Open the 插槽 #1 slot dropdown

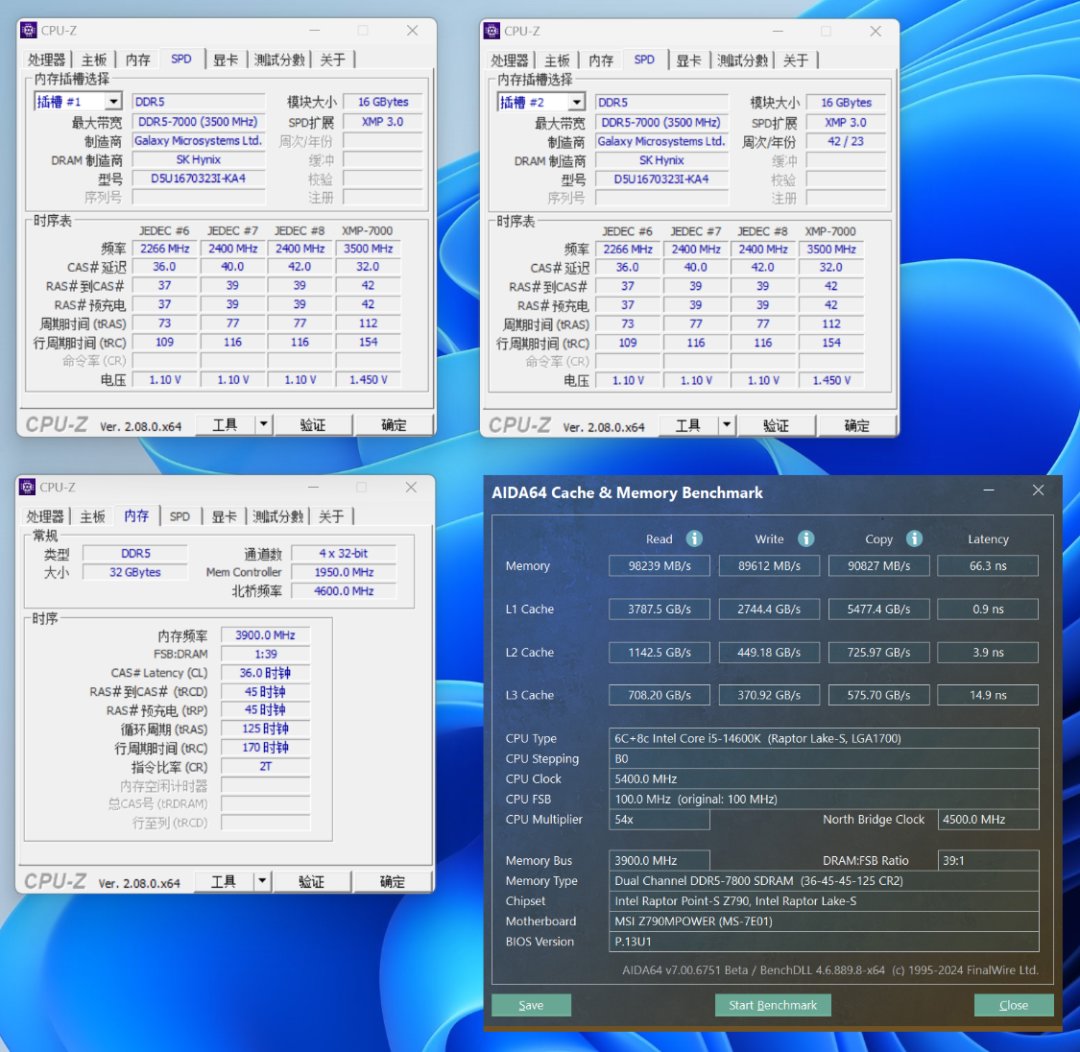114,102
